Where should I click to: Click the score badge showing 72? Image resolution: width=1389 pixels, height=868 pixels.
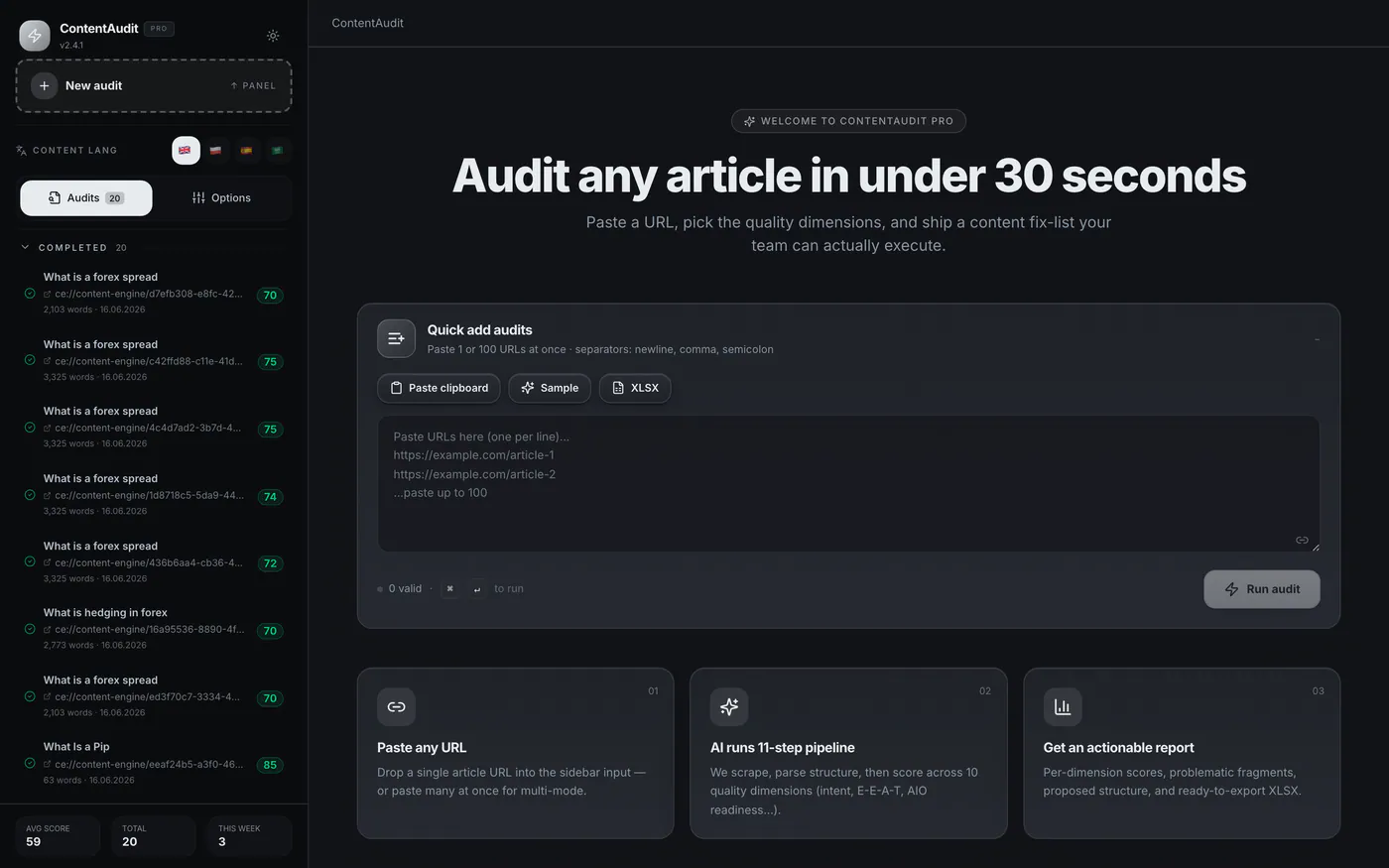click(270, 563)
